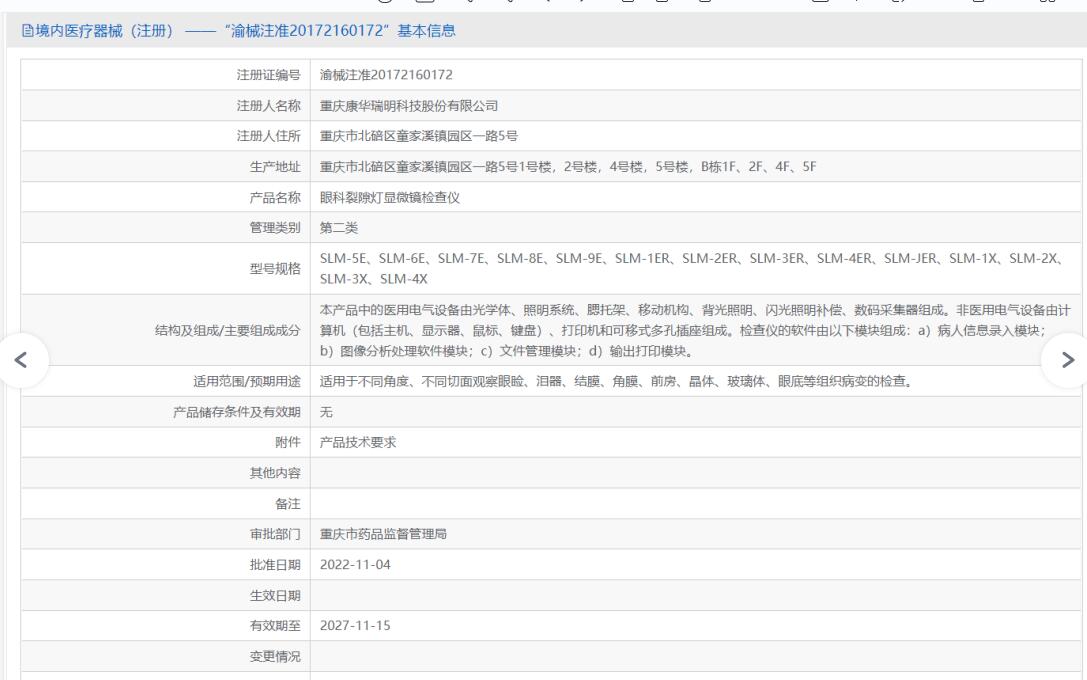Select approving authority 重庆市药品监督管理局
The image size is (1087, 680).
383,534
